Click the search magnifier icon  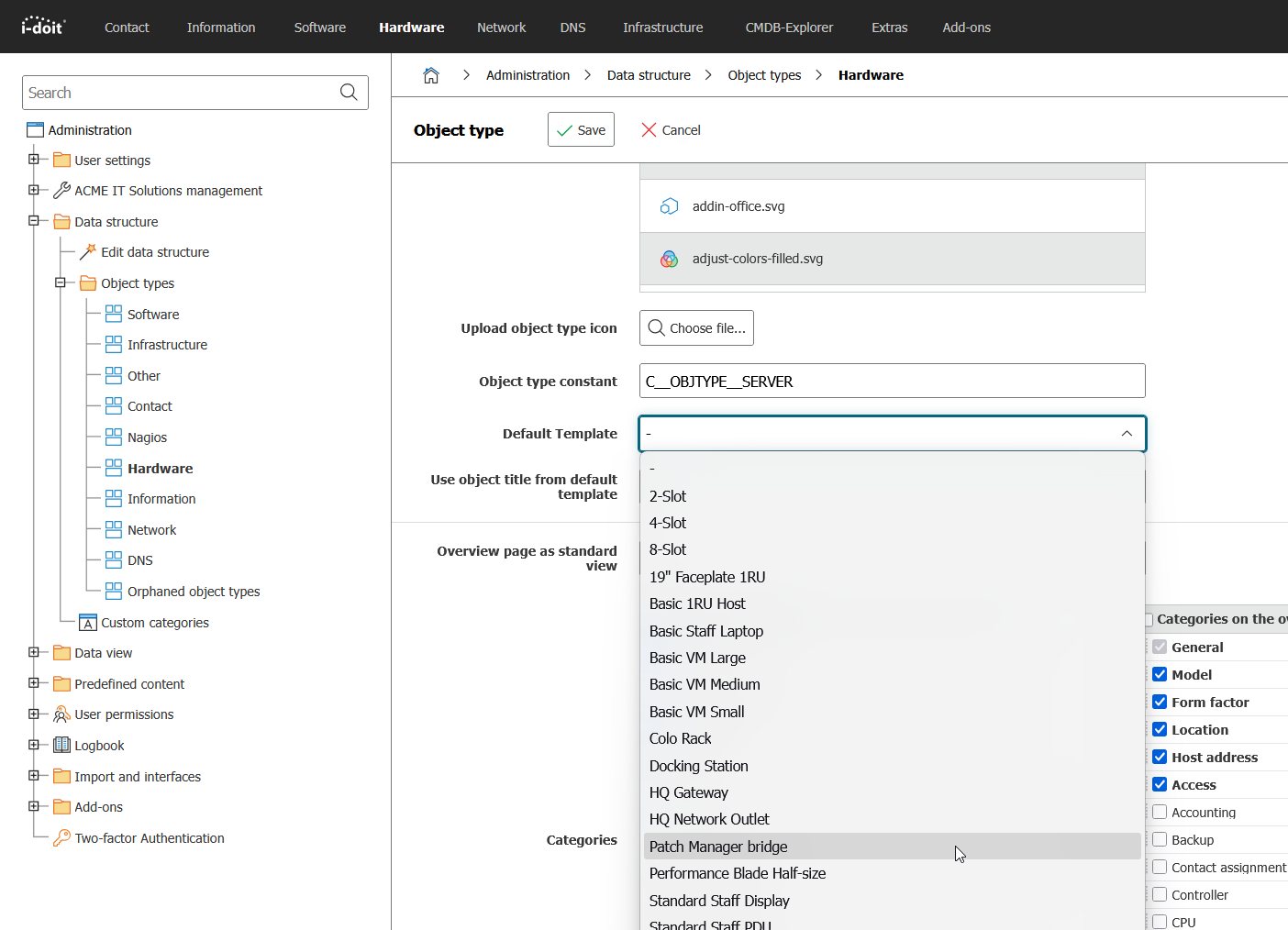pos(349,93)
